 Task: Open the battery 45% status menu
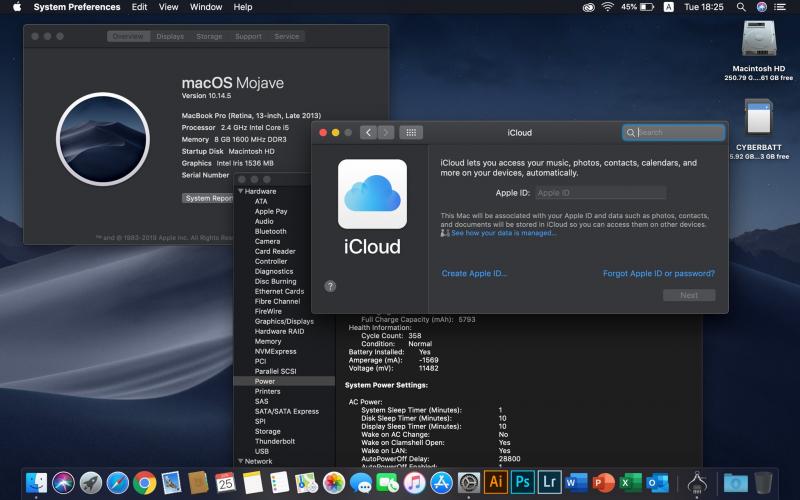pos(637,7)
